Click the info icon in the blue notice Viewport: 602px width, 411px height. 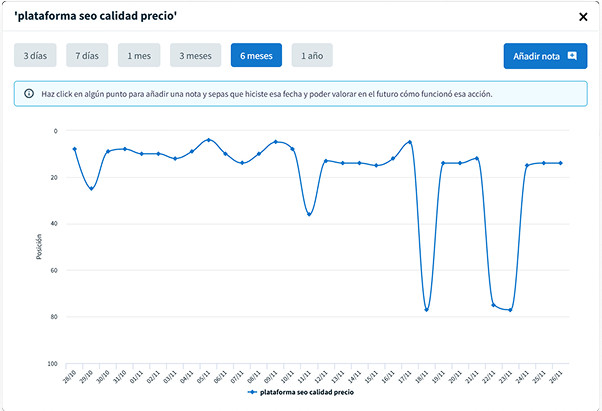[x=28, y=94]
